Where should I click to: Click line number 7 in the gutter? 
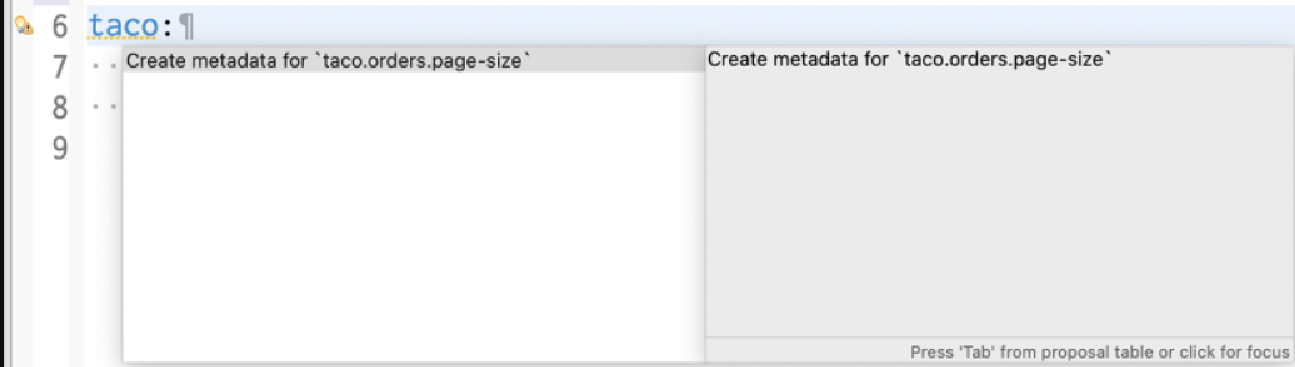(60, 67)
